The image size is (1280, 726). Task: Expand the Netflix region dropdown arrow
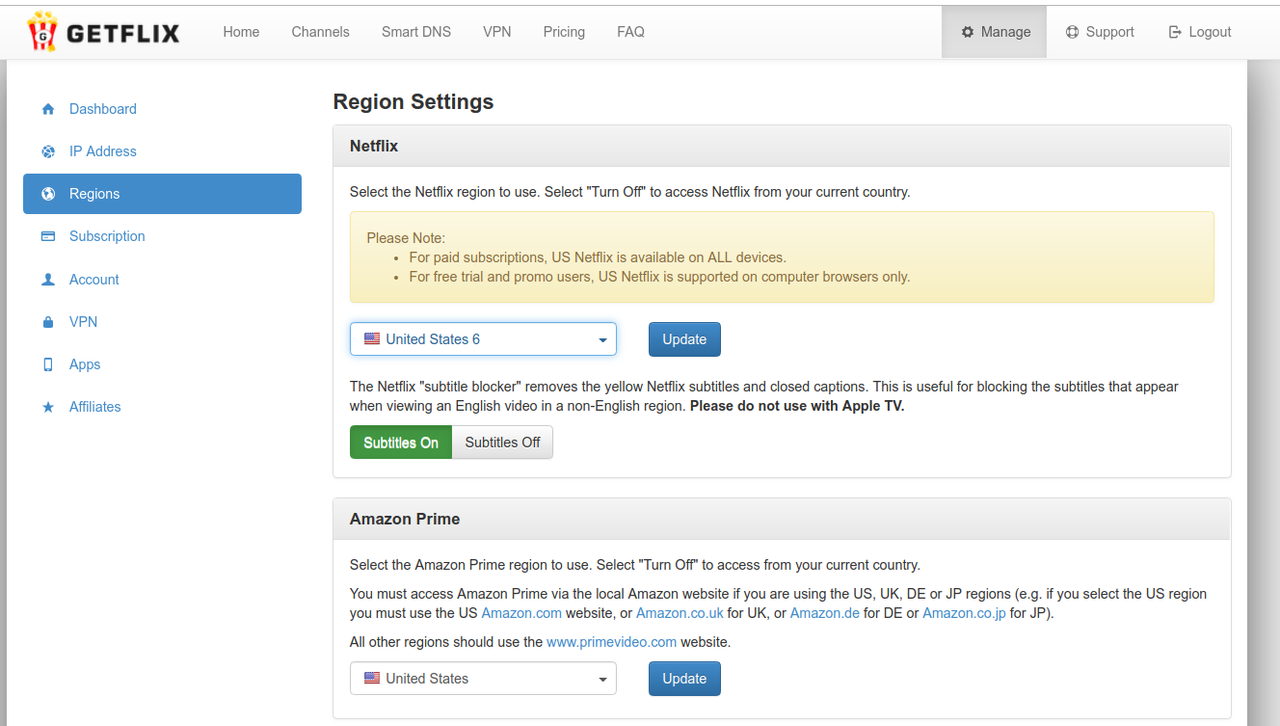[603, 340]
